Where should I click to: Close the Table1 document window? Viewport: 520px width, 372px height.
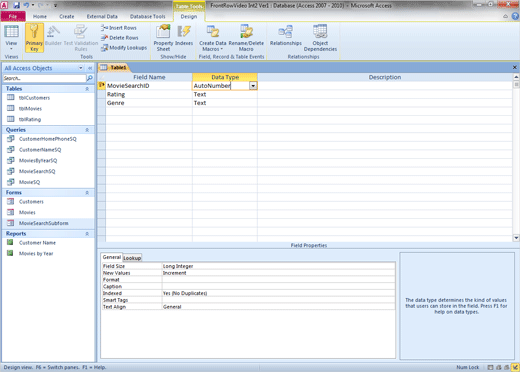(515, 67)
